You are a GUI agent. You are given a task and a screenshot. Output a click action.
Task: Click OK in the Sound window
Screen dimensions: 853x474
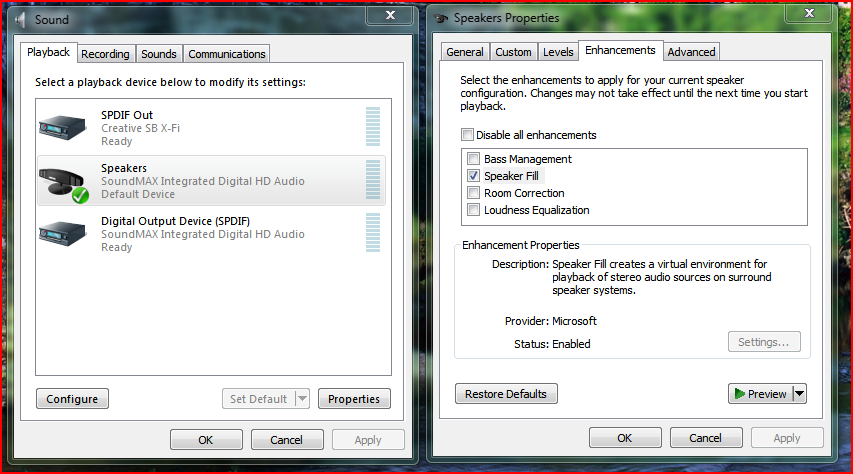click(x=206, y=440)
